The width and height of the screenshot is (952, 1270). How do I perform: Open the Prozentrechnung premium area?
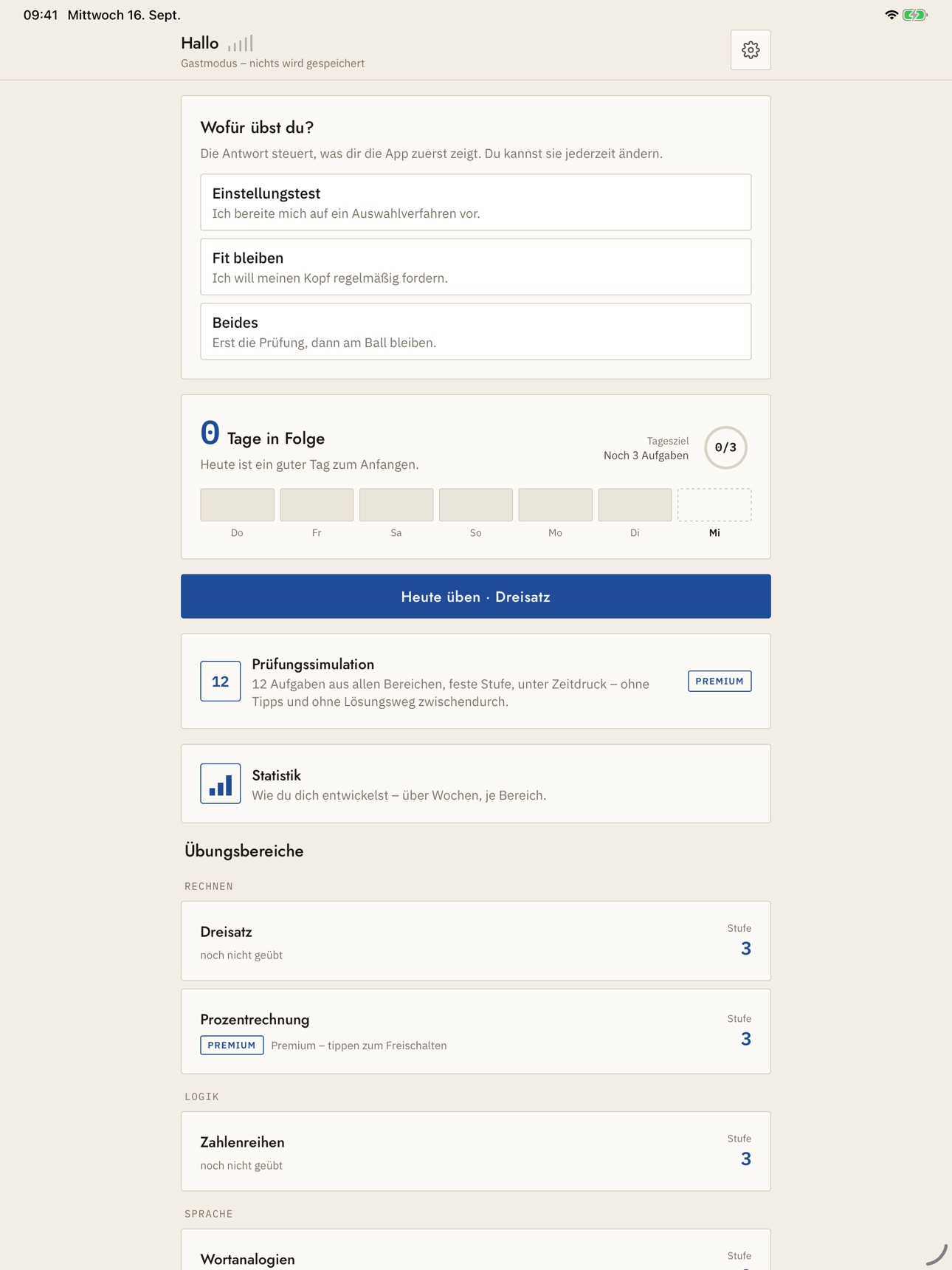click(476, 1032)
